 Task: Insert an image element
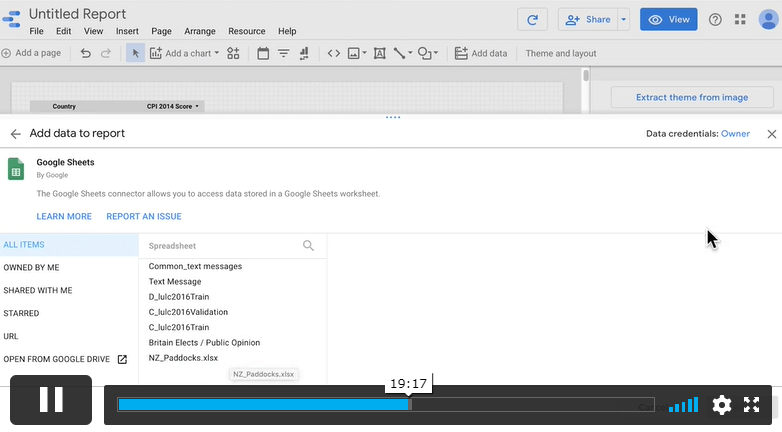point(354,53)
